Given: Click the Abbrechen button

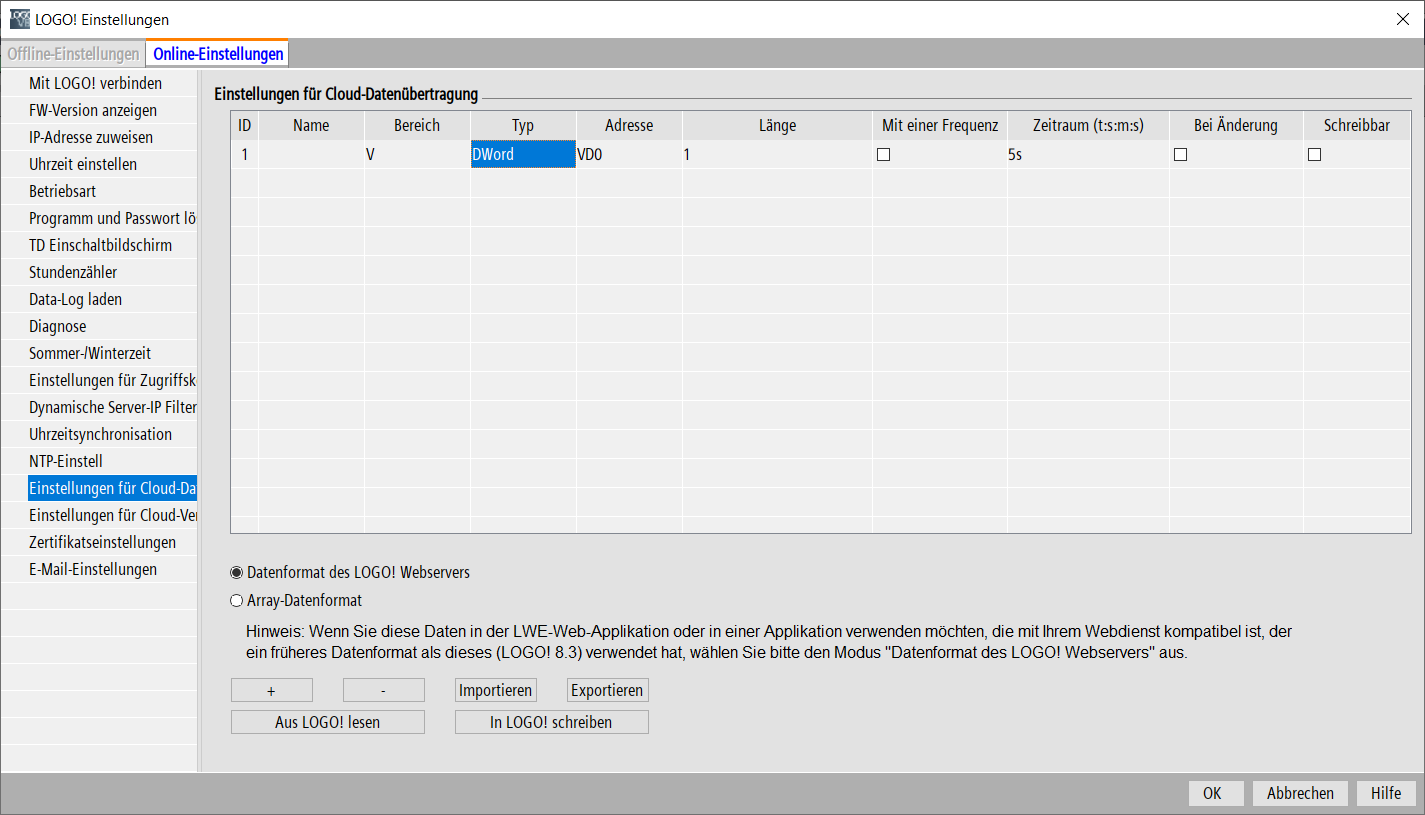Looking at the screenshot, I should pyautogui.click(x=1300, y=793).
